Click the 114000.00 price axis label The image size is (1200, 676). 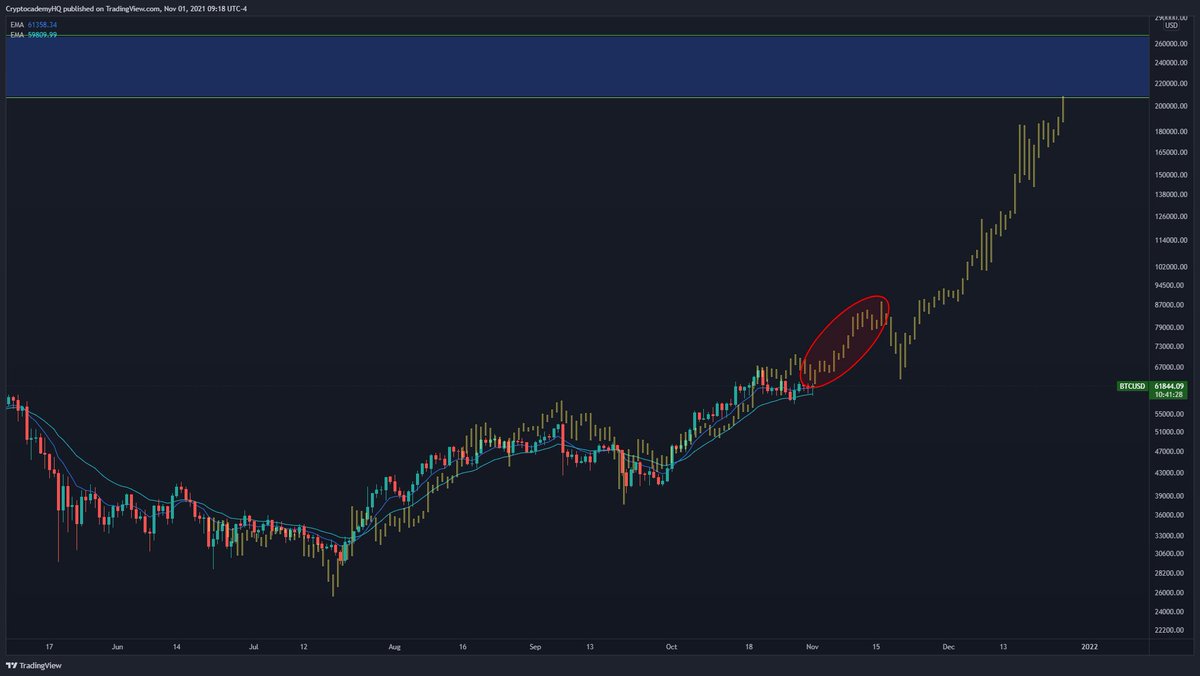click(1170, 240)
